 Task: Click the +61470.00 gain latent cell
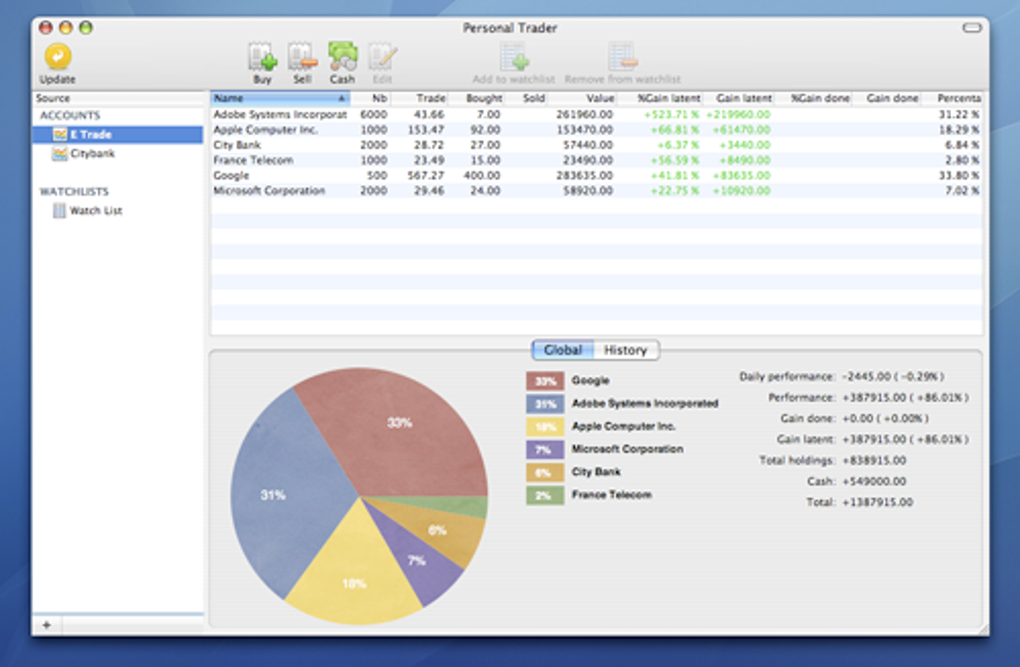742,130
